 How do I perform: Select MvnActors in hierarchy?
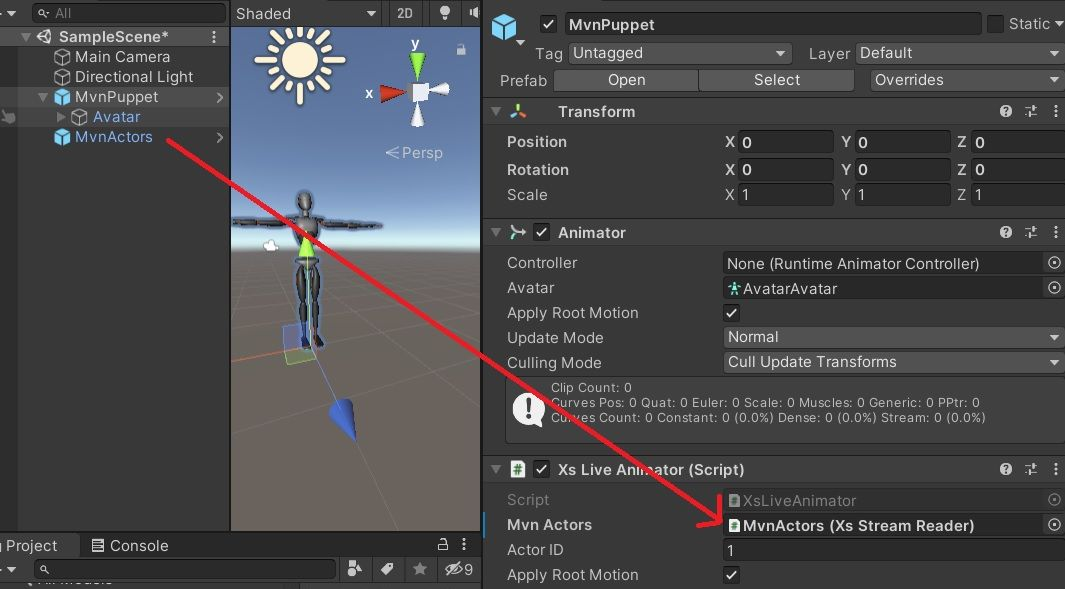[113, 137]
